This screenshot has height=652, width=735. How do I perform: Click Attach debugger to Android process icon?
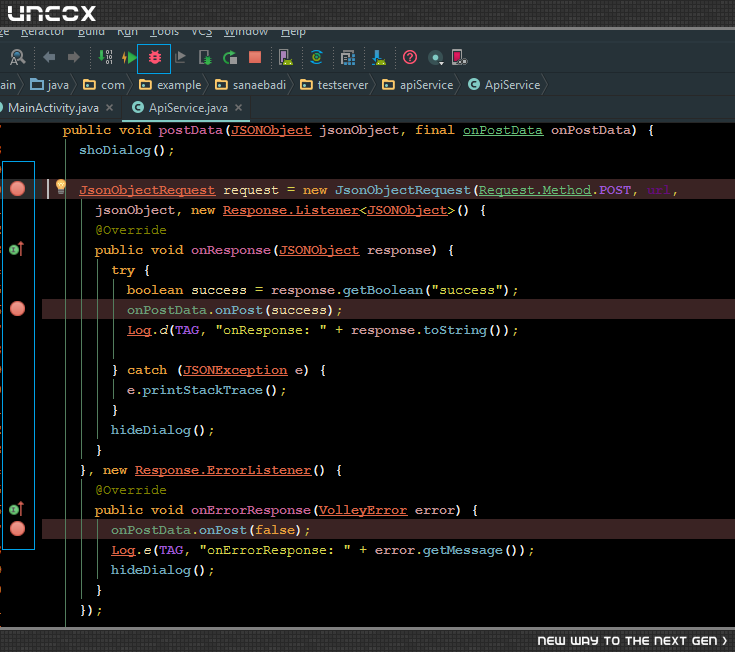(205, 58)
